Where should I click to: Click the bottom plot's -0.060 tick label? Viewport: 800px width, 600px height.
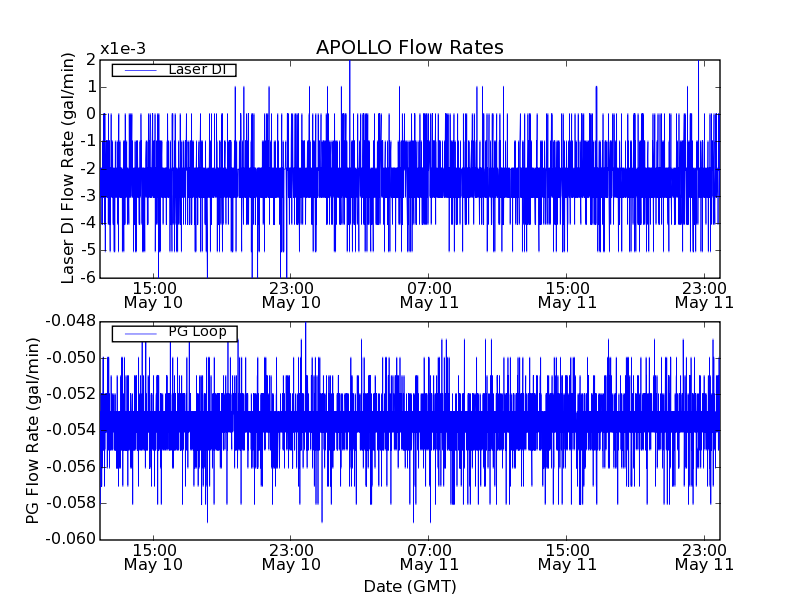[x=69, y=539]
